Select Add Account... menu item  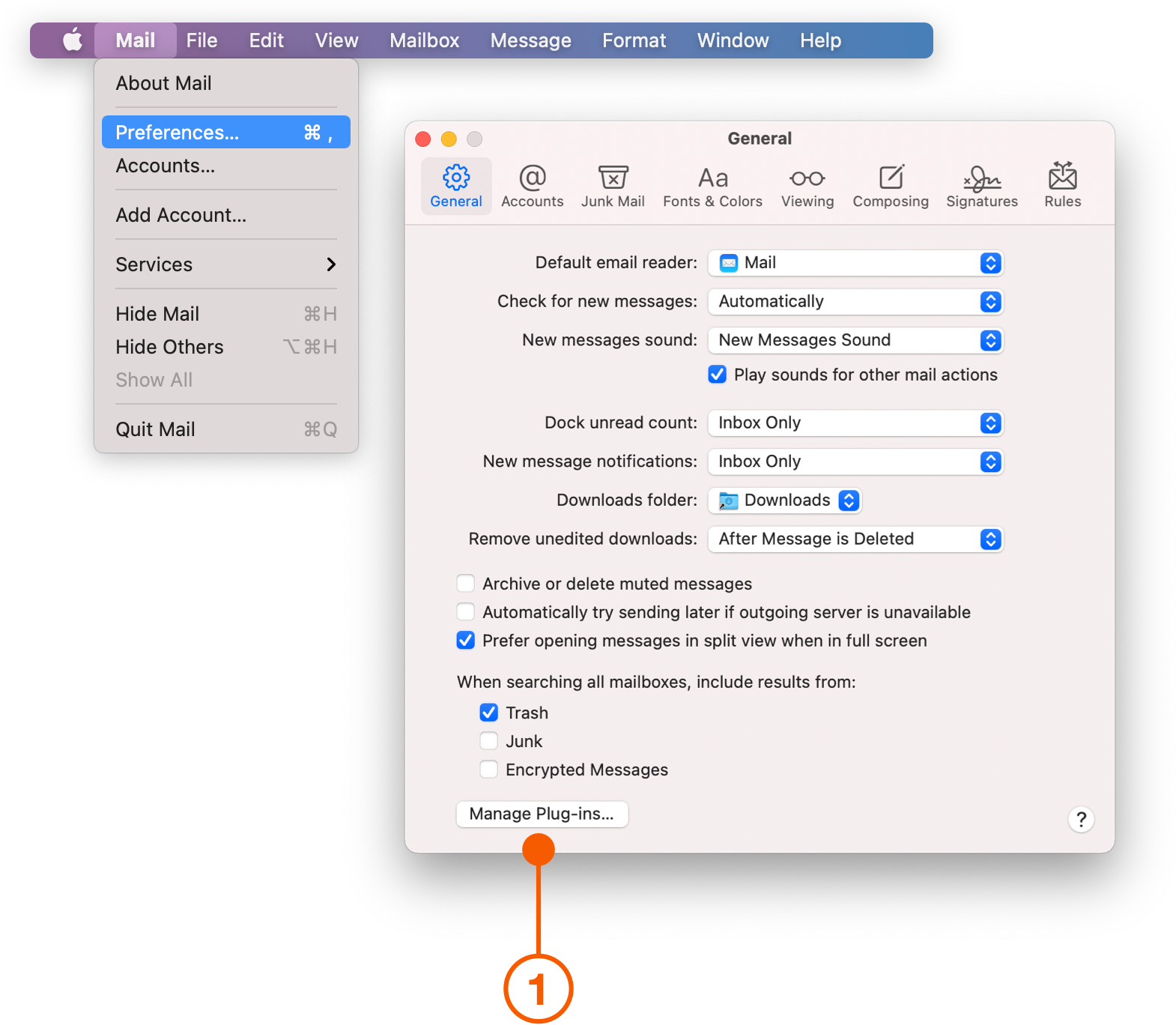[225, 215]
